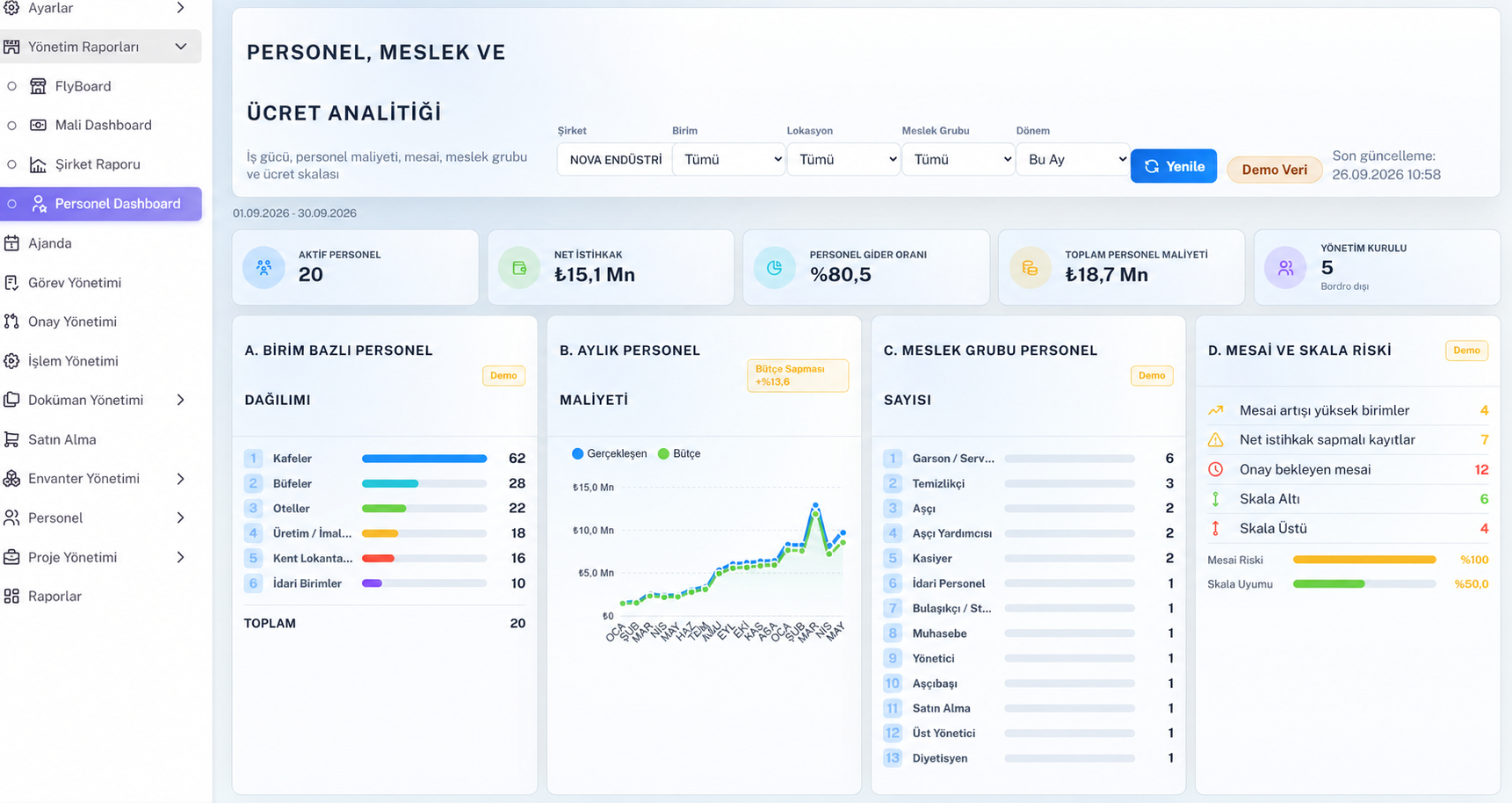Click the Bütçe Sapması badge

798,376
